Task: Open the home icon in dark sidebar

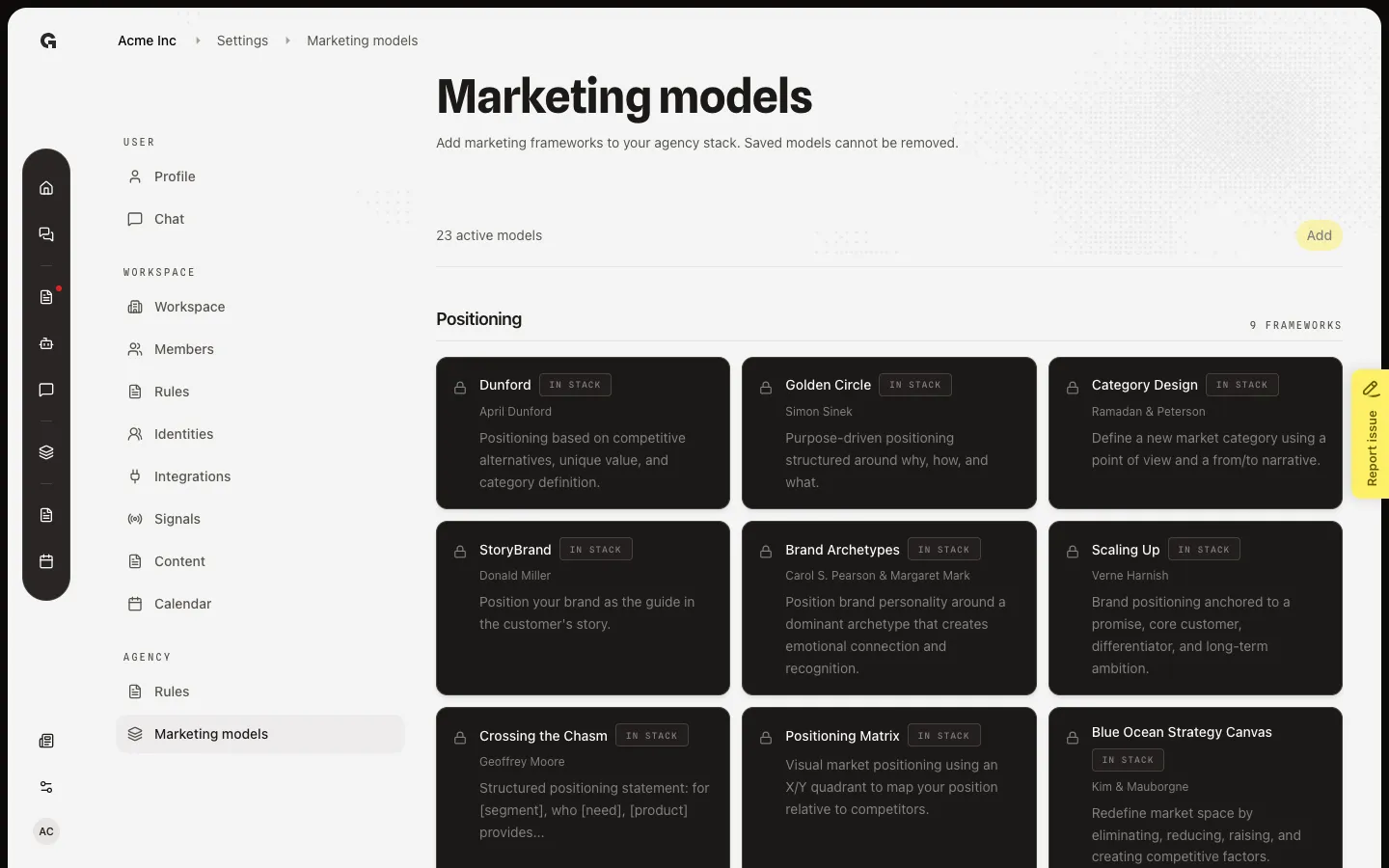Action: pos(46,188)
